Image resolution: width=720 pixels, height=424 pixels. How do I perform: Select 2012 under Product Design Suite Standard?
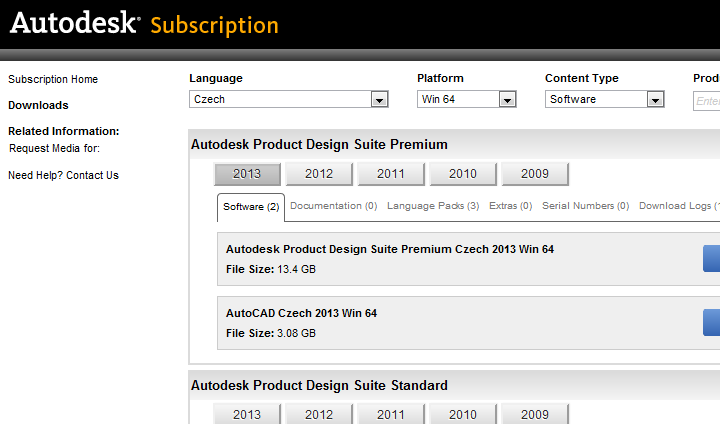coord(319,414)
